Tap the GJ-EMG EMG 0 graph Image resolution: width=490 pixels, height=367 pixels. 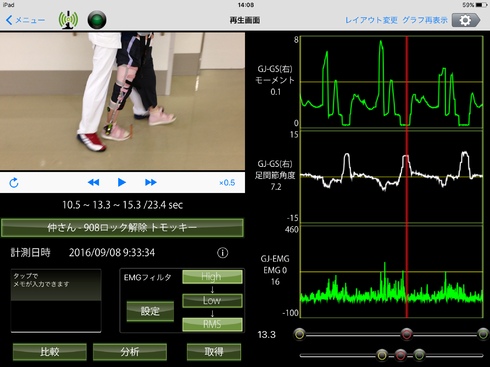point(391,272)
